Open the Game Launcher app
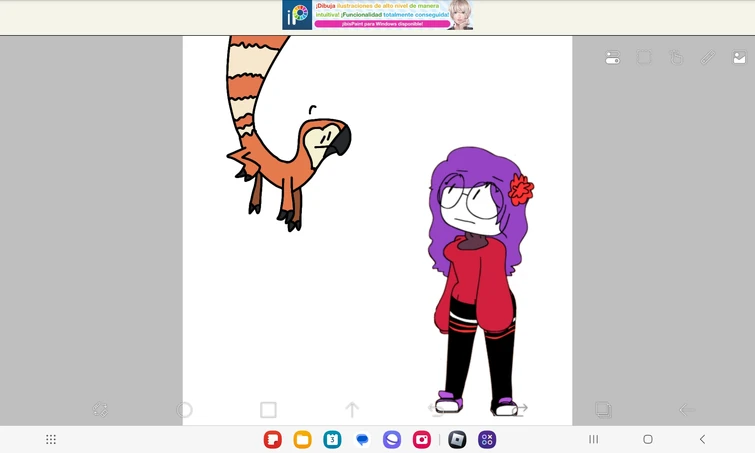Screen dimensions: 755x453 (487, 439)
